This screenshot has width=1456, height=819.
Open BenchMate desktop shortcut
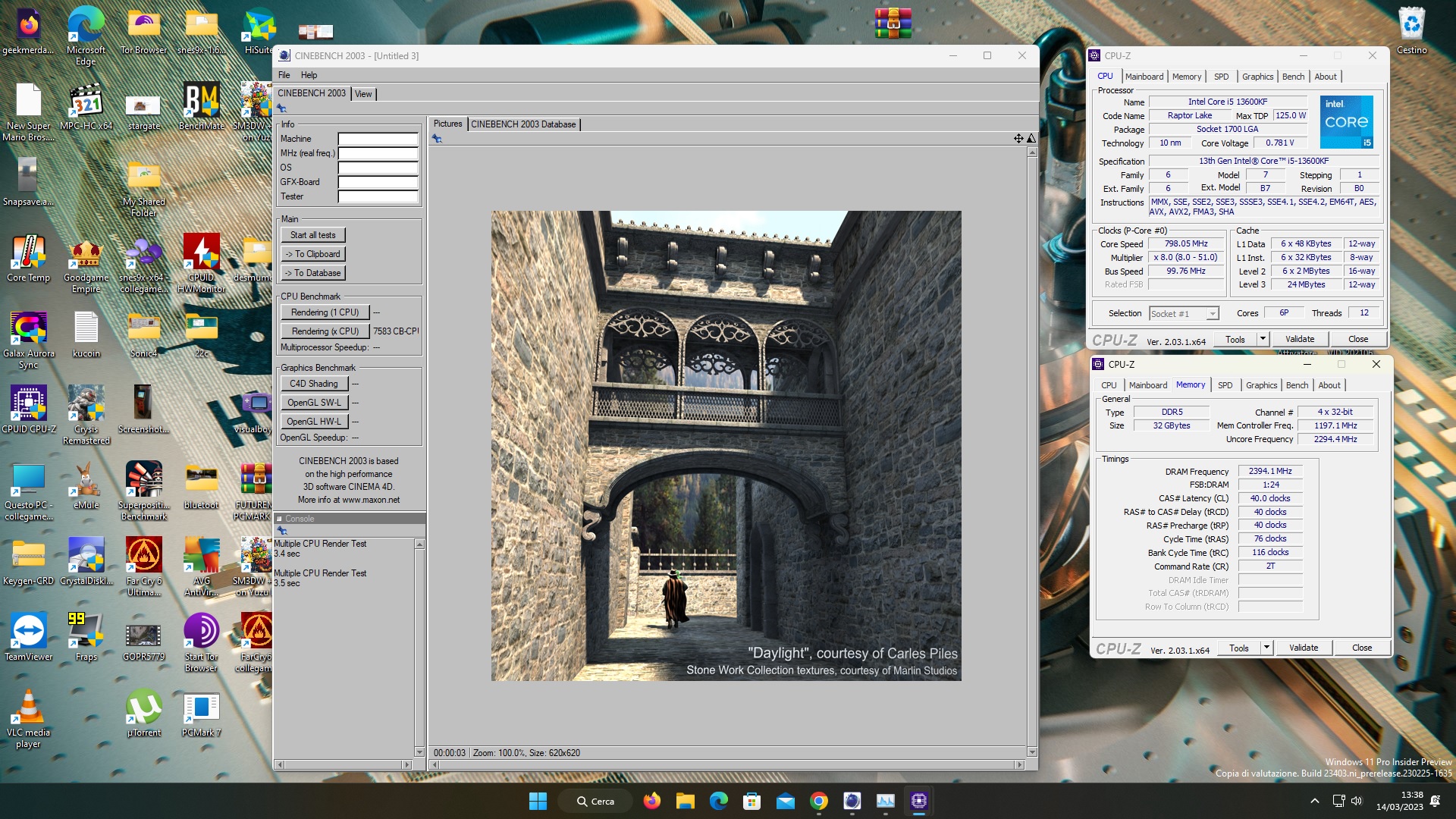(201, 107)
